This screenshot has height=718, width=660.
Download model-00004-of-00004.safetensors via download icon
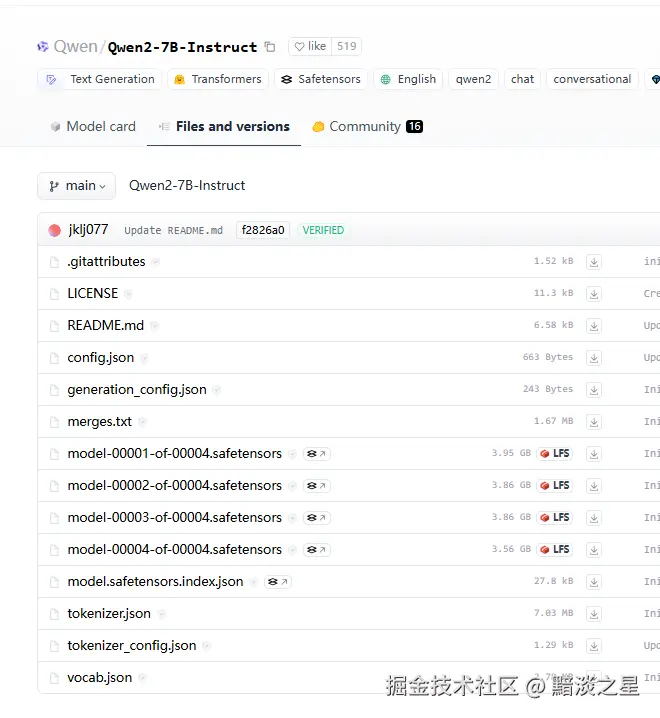[594, 550]
